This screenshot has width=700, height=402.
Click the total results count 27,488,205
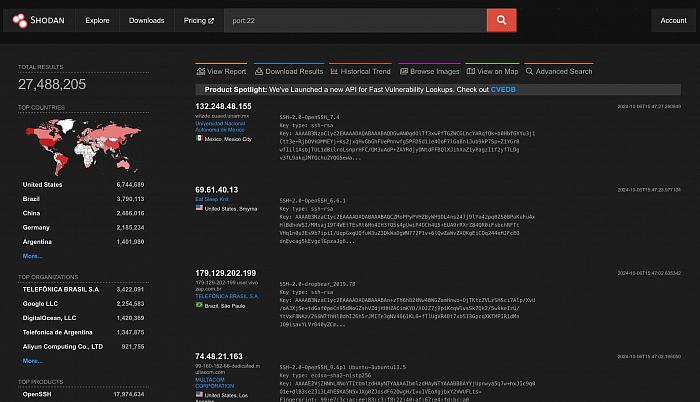(52, 84)
